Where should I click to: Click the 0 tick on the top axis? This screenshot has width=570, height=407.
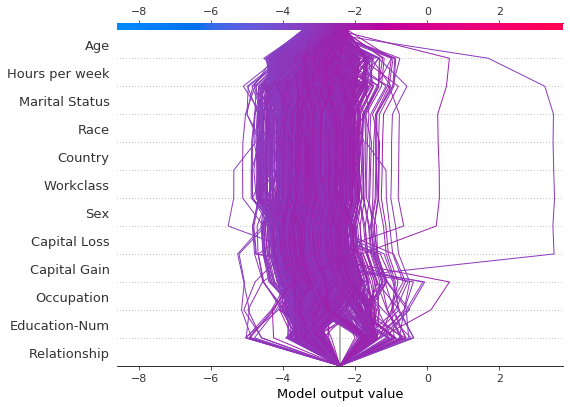(x=428, y=11)
